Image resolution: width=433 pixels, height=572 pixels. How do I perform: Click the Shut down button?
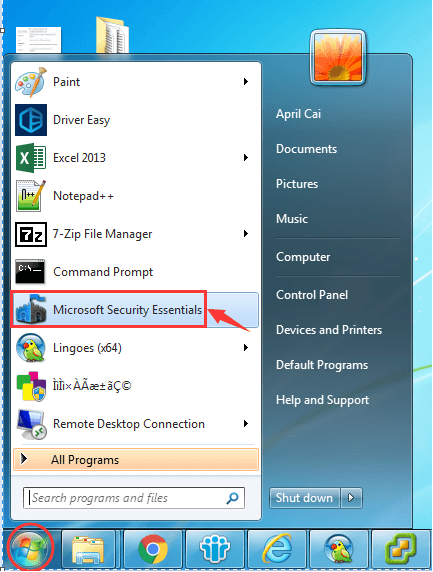(305, 498)
